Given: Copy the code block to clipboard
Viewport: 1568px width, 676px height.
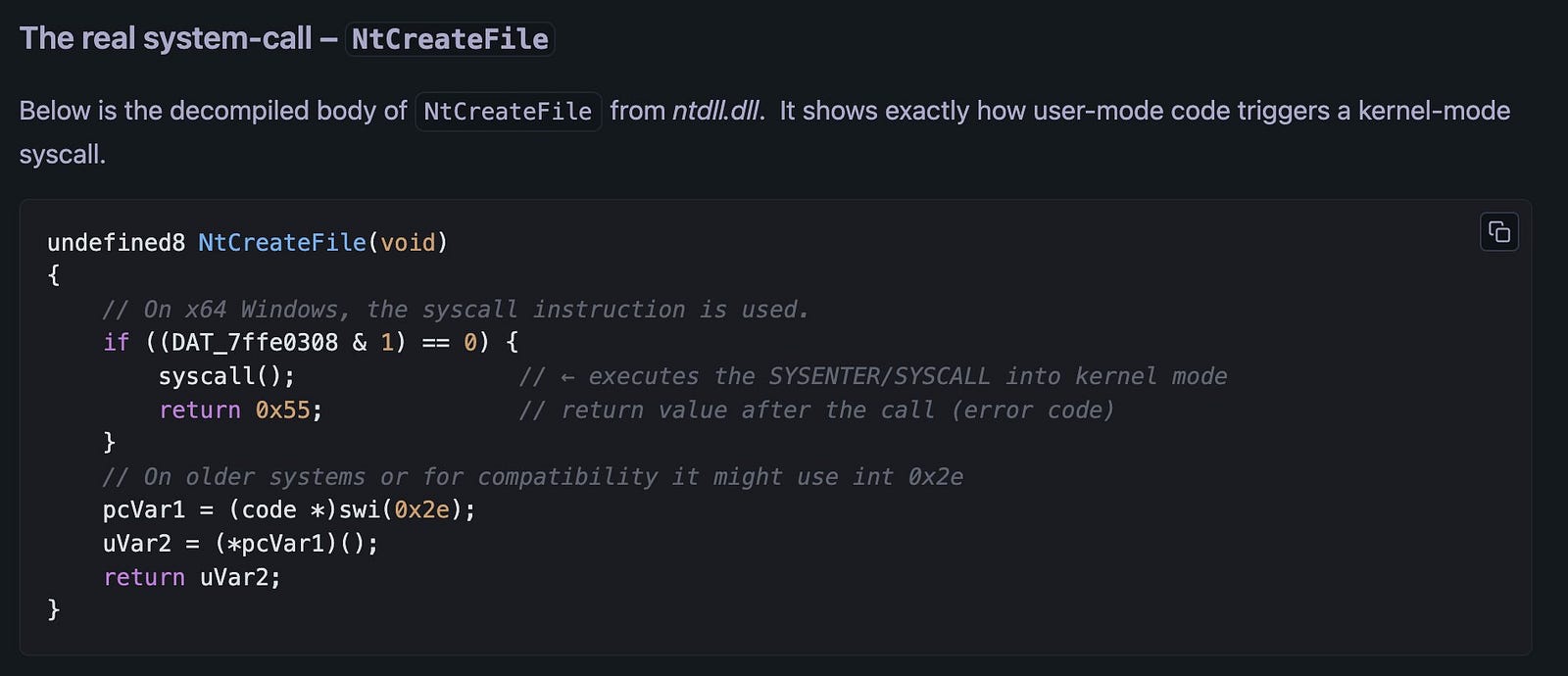Looking at the screenshot, I should [x=1498, y=232].
